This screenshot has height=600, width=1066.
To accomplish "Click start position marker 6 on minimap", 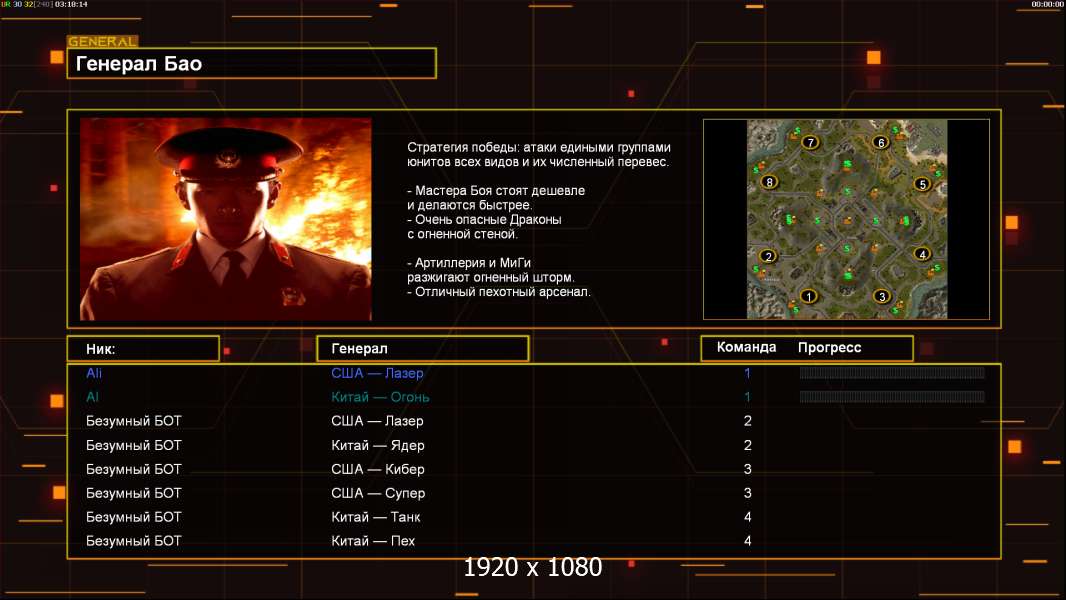I will click(881, 142).
